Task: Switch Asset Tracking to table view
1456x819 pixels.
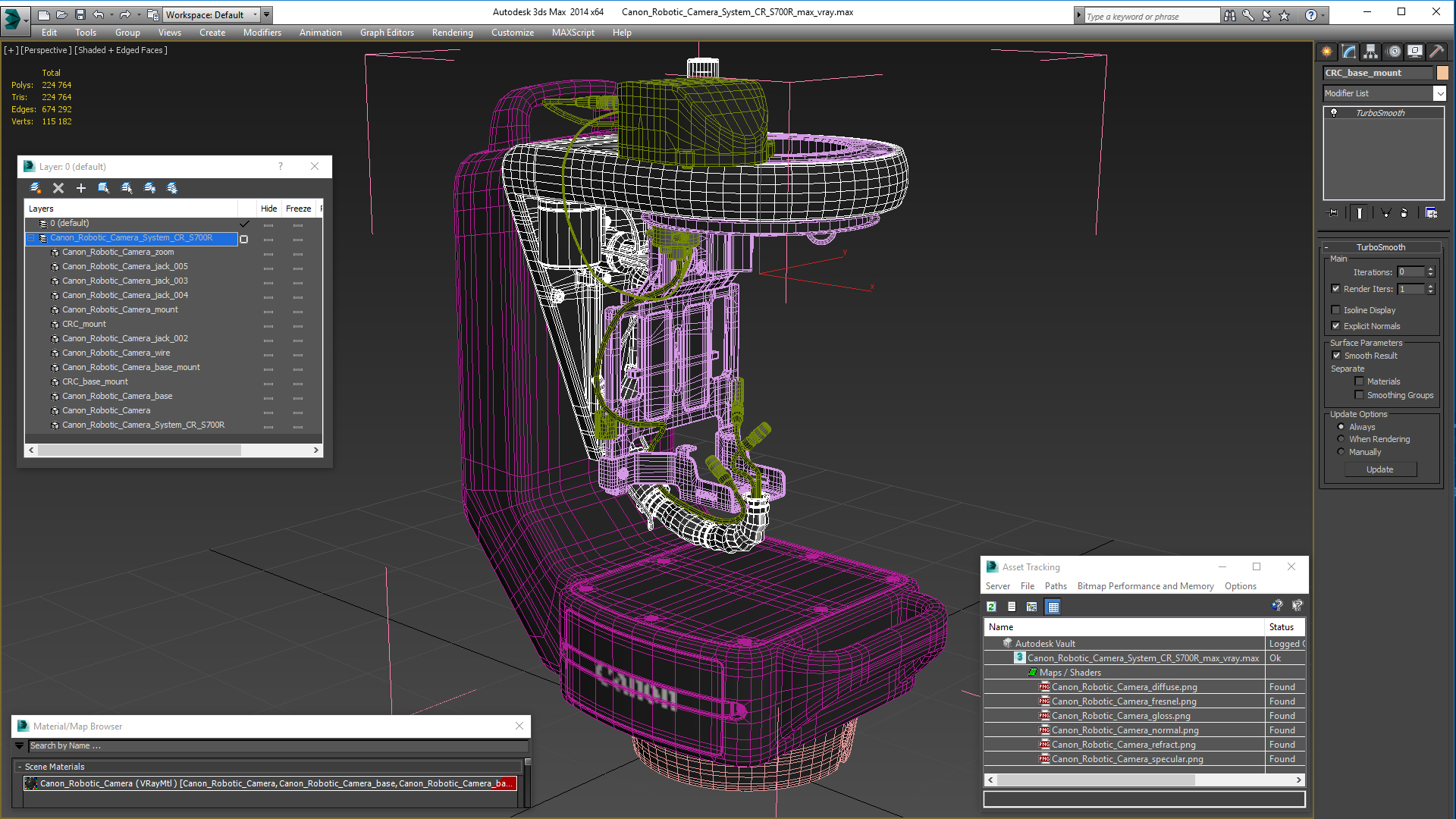Action: [x=1053, y=607]
